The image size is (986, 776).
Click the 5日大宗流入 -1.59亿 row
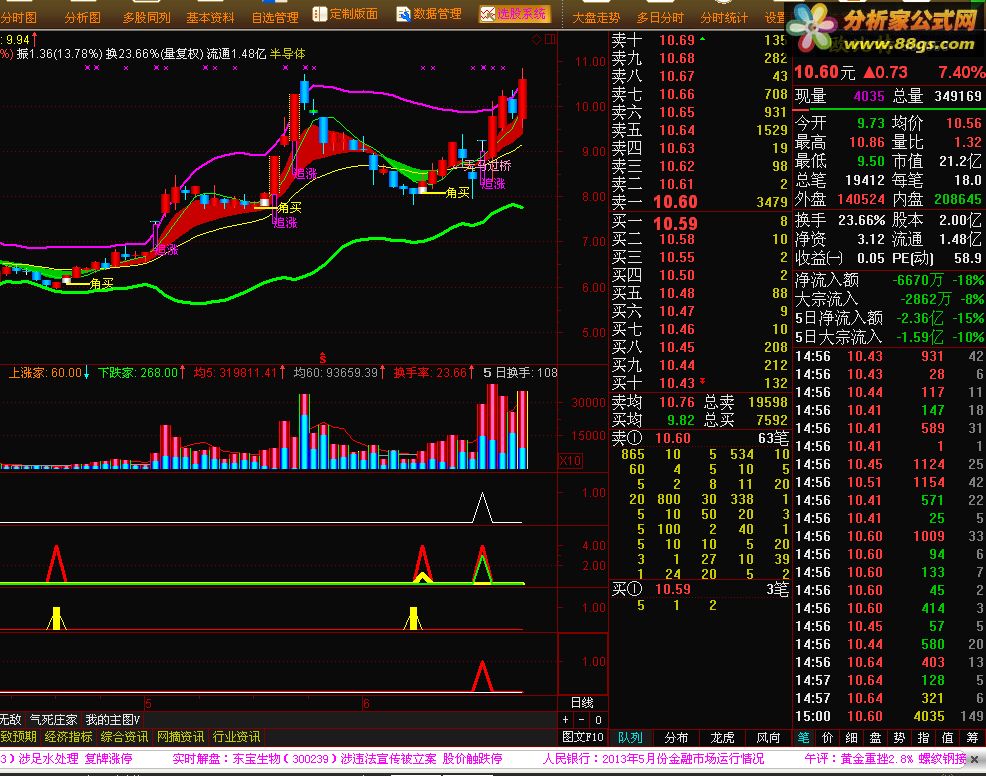[x=889, y=338]
